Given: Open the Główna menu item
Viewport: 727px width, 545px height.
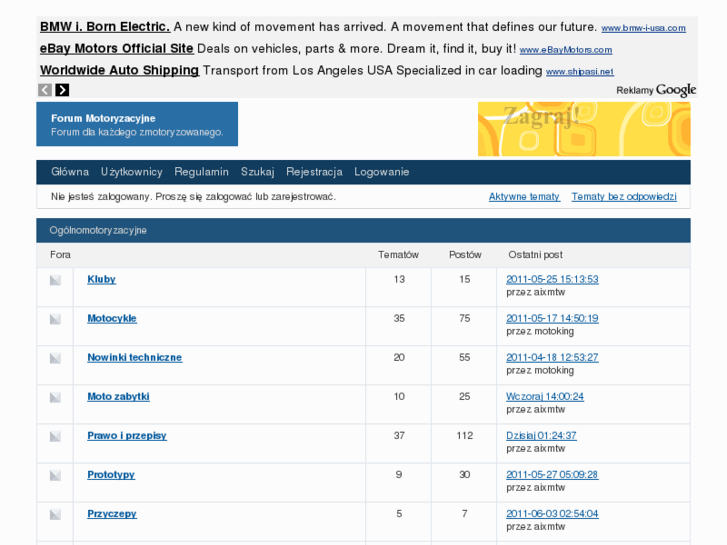Looking at the screenshot, I should pos(70,172).
